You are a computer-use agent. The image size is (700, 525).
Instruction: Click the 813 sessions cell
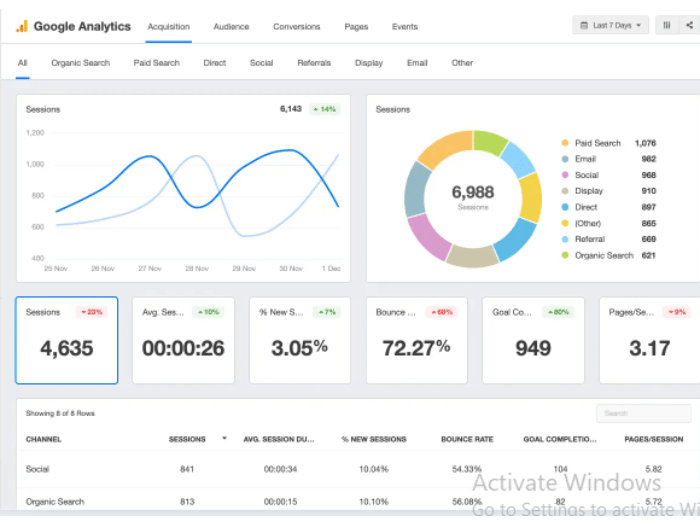(x=187, y=501)
